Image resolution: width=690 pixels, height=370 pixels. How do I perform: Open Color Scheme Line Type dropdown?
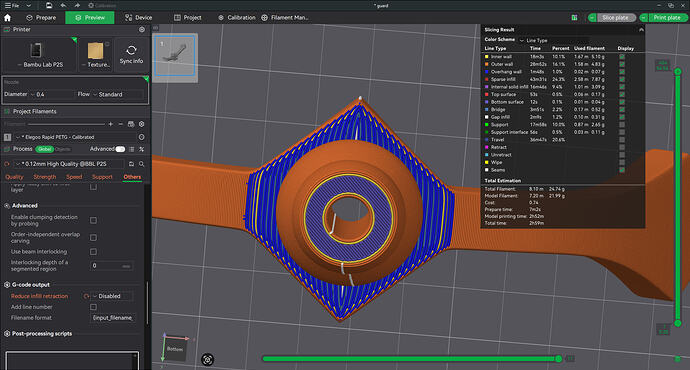[x=554, y=40]
